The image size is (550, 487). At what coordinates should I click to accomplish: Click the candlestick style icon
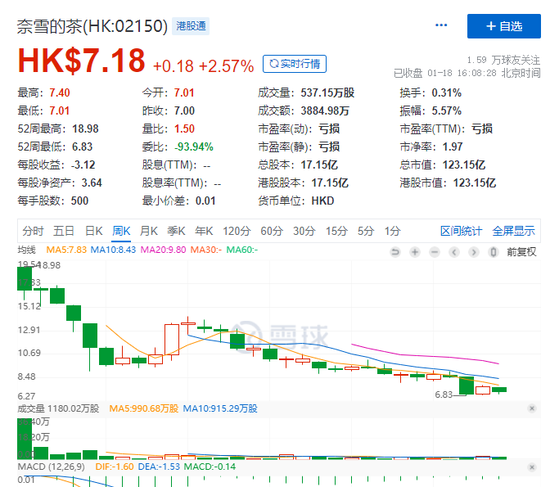click(x=493, y=252)
